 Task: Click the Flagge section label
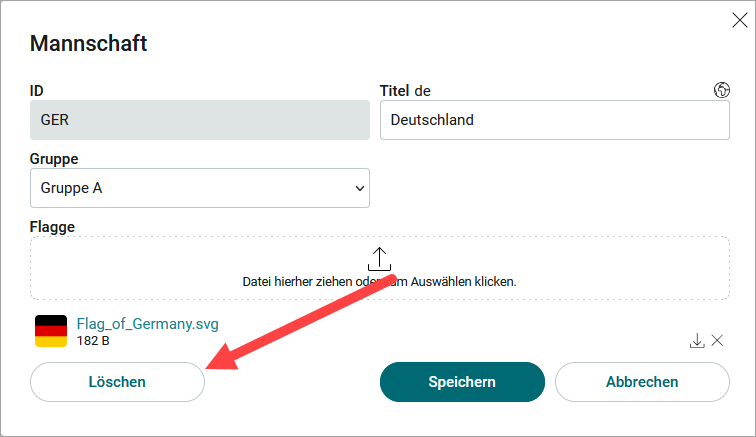[52, 227]
